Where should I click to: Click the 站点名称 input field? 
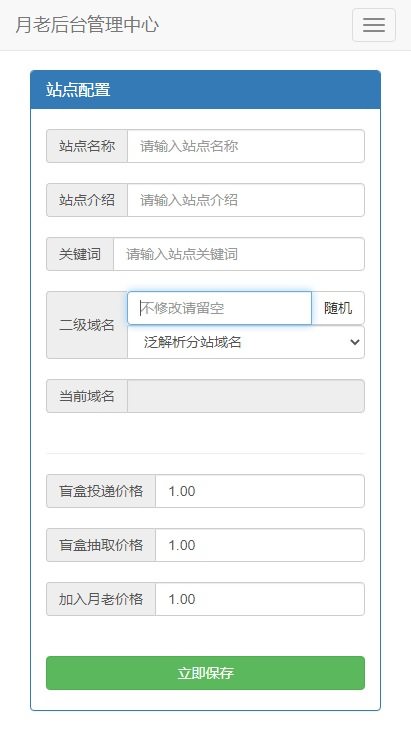[246, 146]
